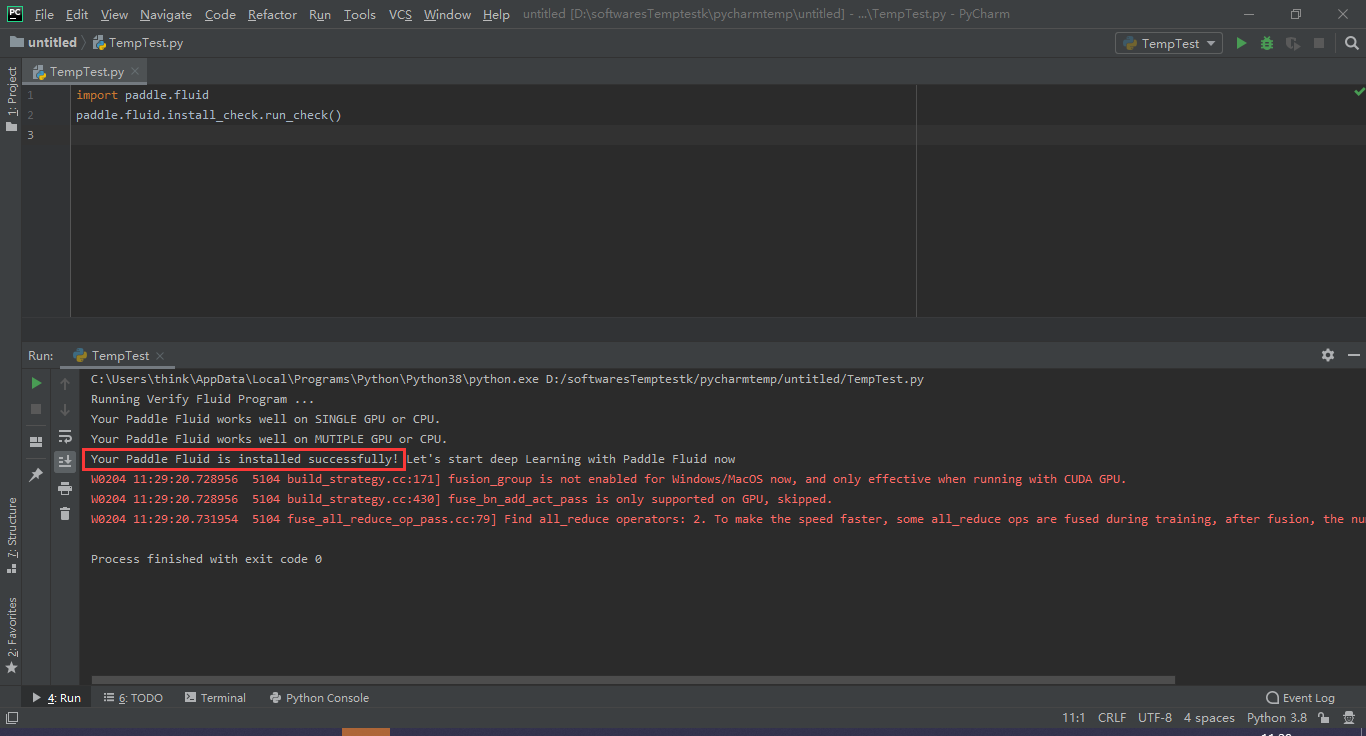The image size is (1366, 736).
Task: Open the Code menu
Action: click(220, 14)
